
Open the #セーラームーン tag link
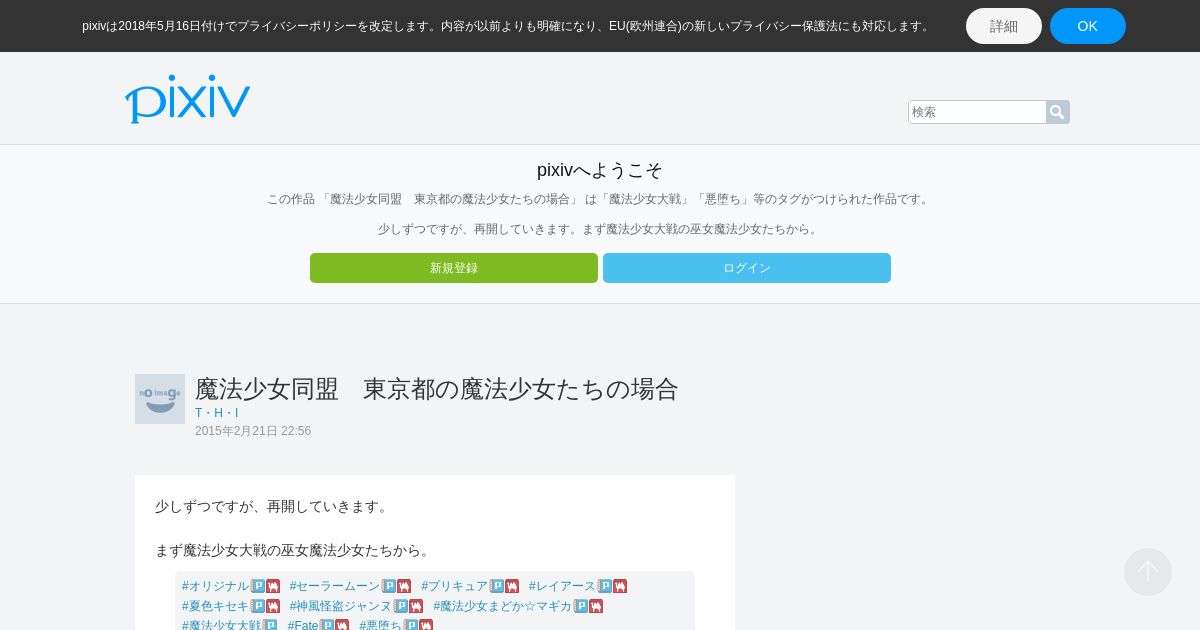click(x=335, y=586)
